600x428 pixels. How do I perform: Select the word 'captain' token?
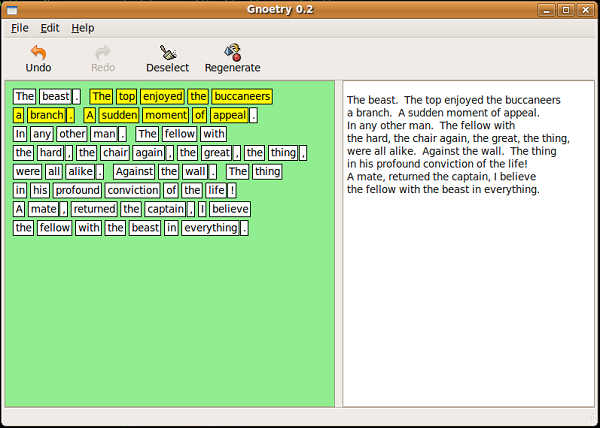[x=166, y=209]
